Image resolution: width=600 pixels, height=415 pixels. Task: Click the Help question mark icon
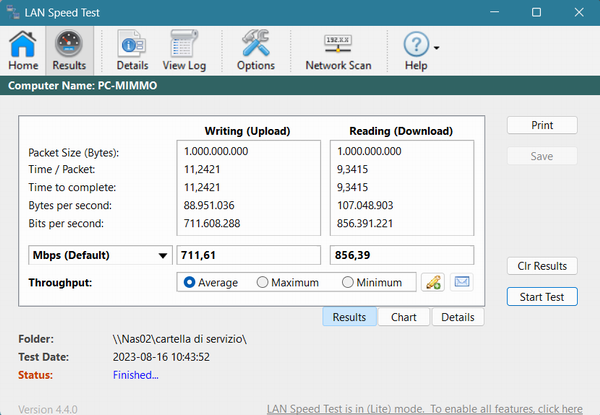coord(416,44)
